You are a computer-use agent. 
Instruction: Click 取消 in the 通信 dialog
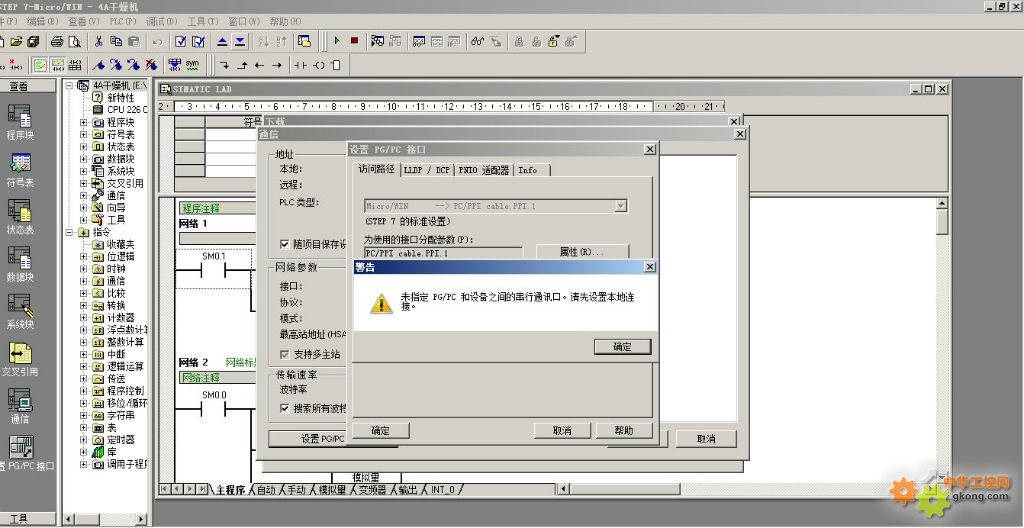coord(706,438)
